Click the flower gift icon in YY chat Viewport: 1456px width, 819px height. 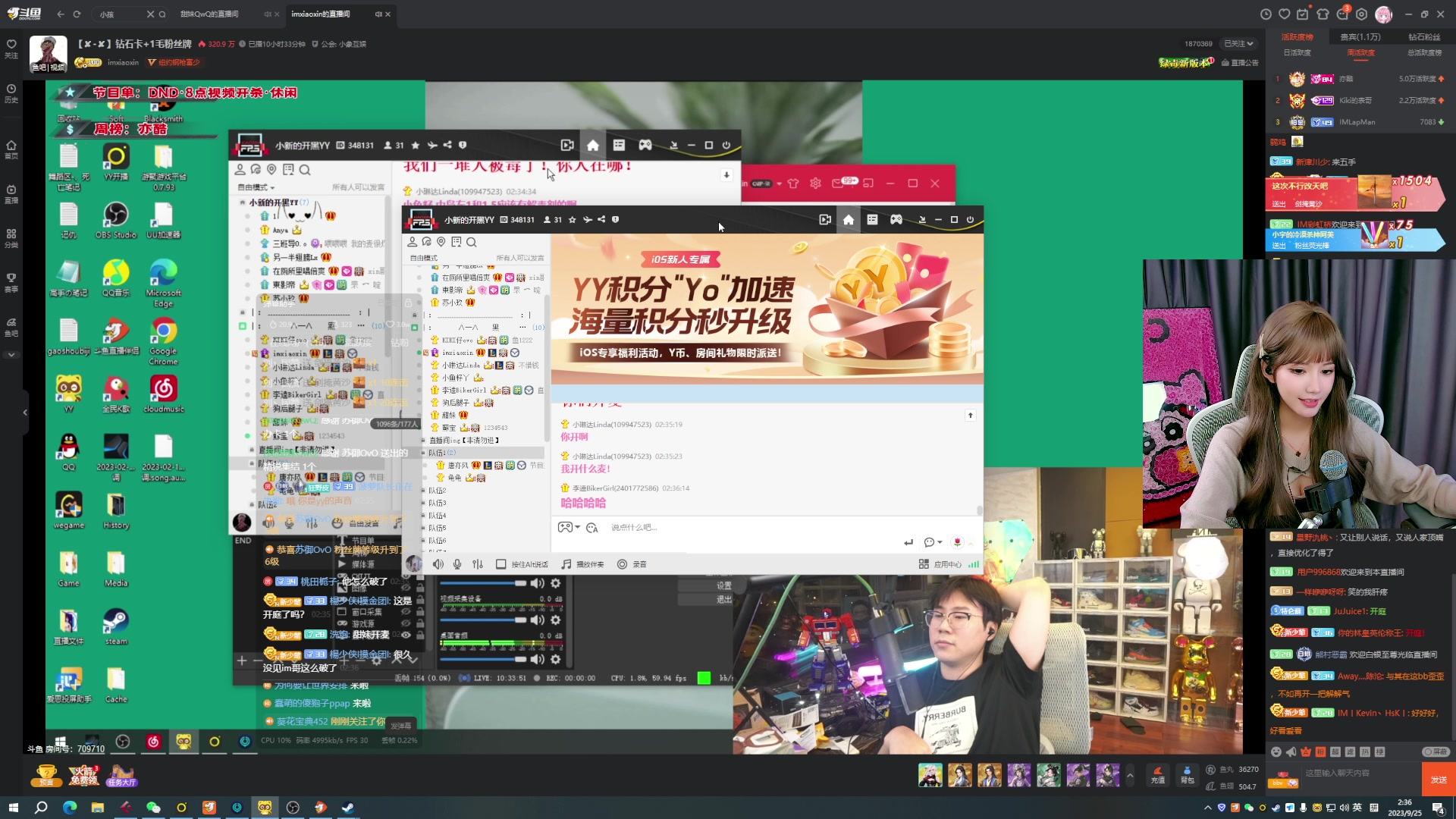(x=958, y=542)
